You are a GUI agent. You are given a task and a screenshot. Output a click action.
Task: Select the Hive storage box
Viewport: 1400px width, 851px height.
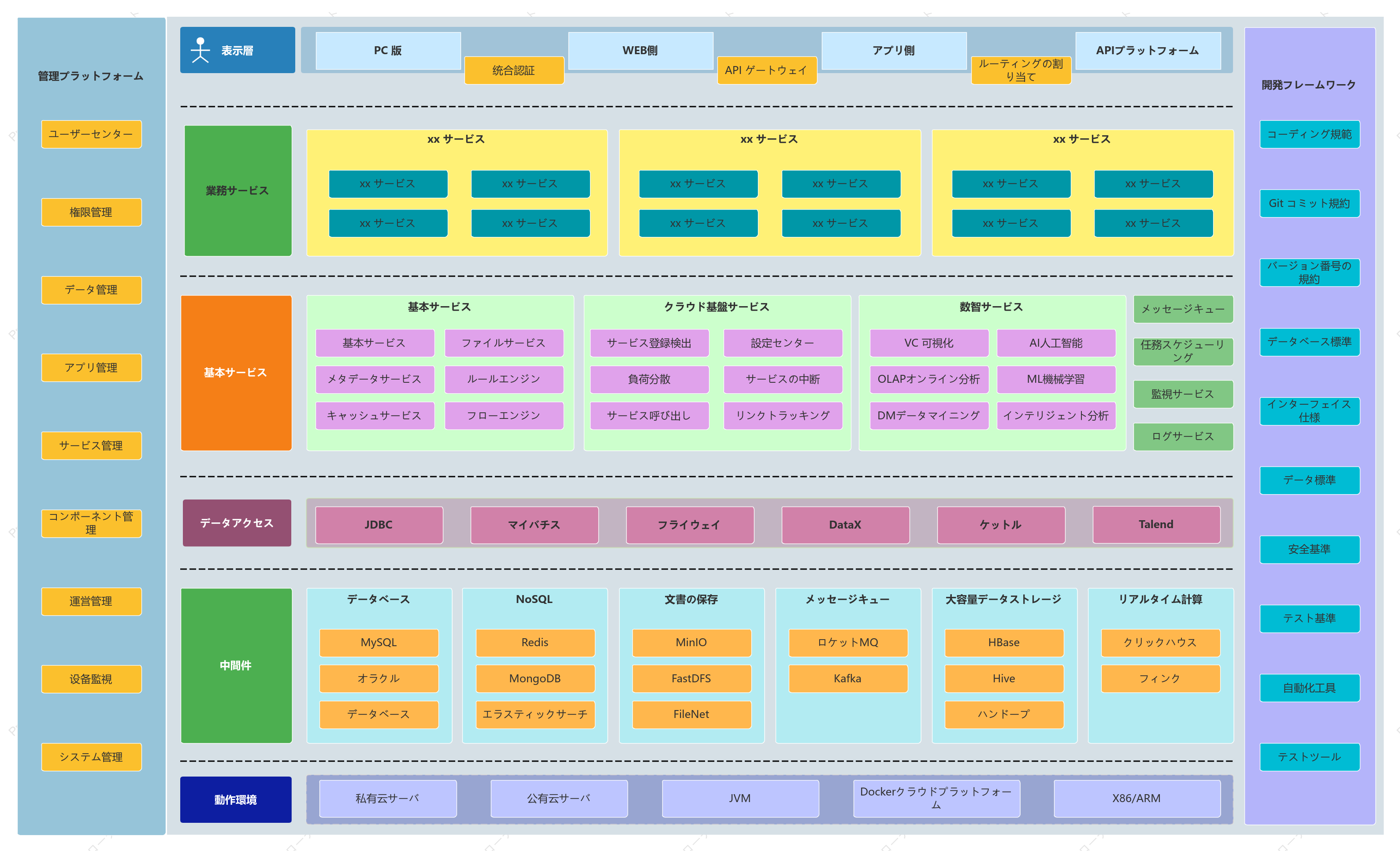click(1004, 678)
